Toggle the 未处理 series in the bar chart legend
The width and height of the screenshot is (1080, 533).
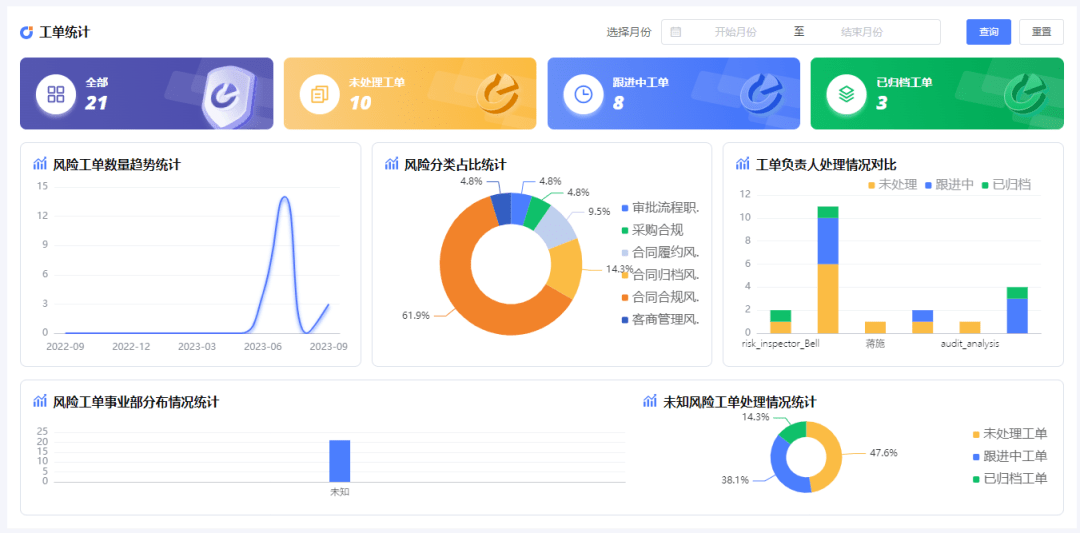893,184
